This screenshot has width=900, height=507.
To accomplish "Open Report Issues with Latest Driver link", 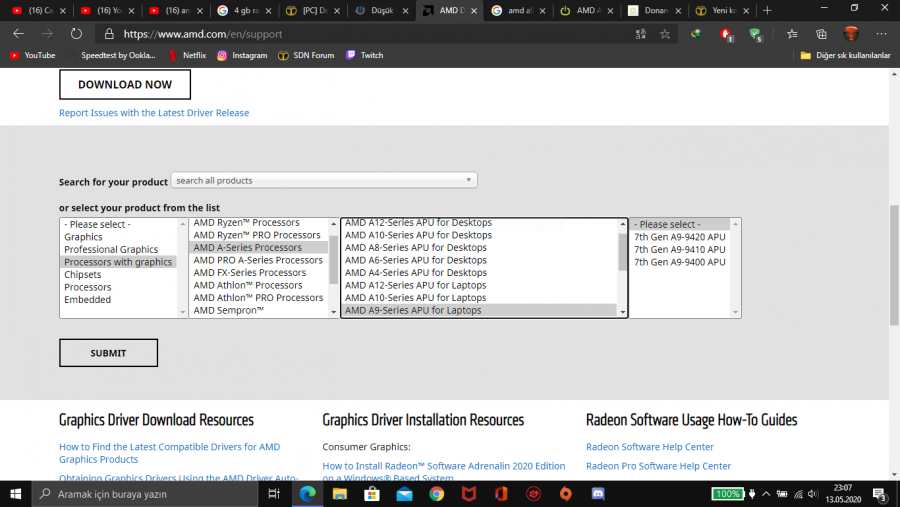I will pos(154,113).
